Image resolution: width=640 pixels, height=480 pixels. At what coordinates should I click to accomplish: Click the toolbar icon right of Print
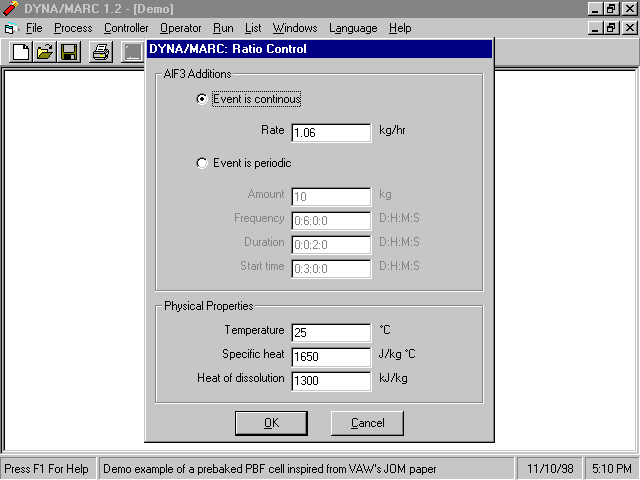133,52
